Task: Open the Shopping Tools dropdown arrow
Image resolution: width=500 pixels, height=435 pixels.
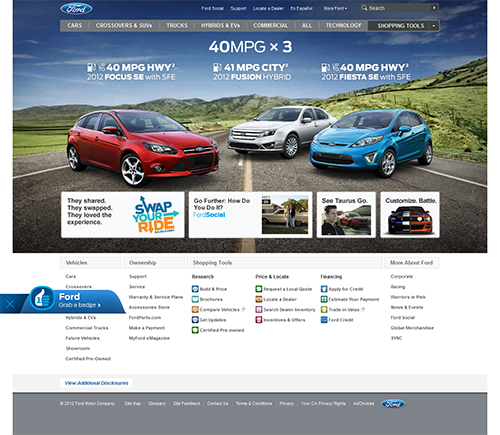Action: point(434,26)
